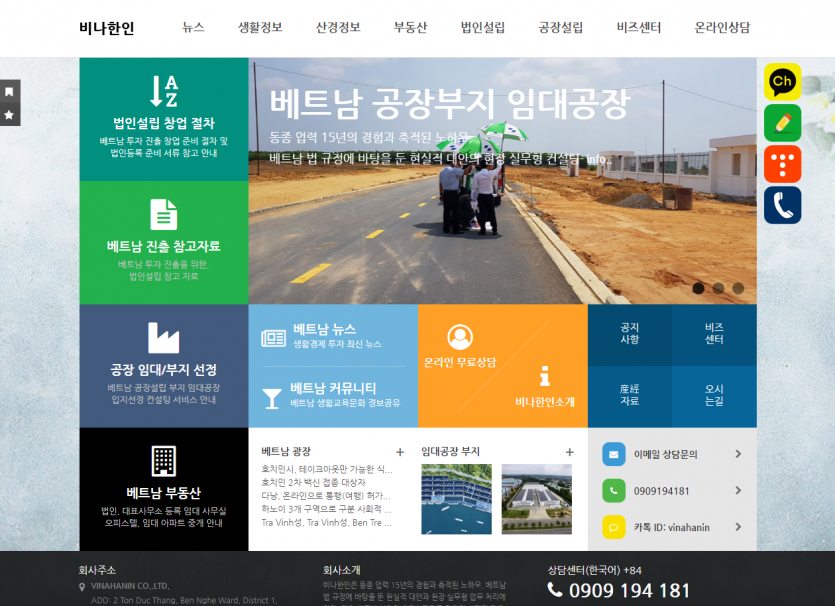Open the 베트남 뉴스 link
Screen dimensions: 835x606
click(324, 329)
